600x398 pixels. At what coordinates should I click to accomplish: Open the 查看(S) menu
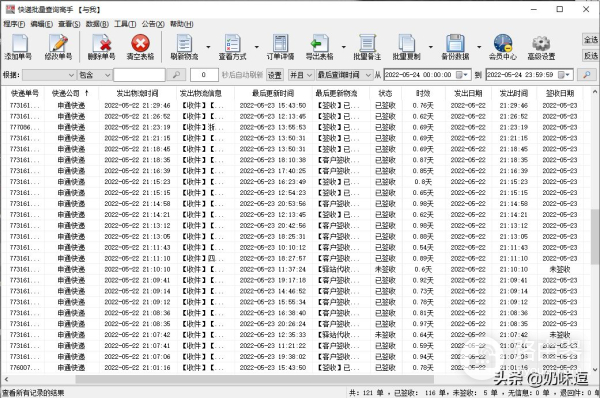coord(69,24)
